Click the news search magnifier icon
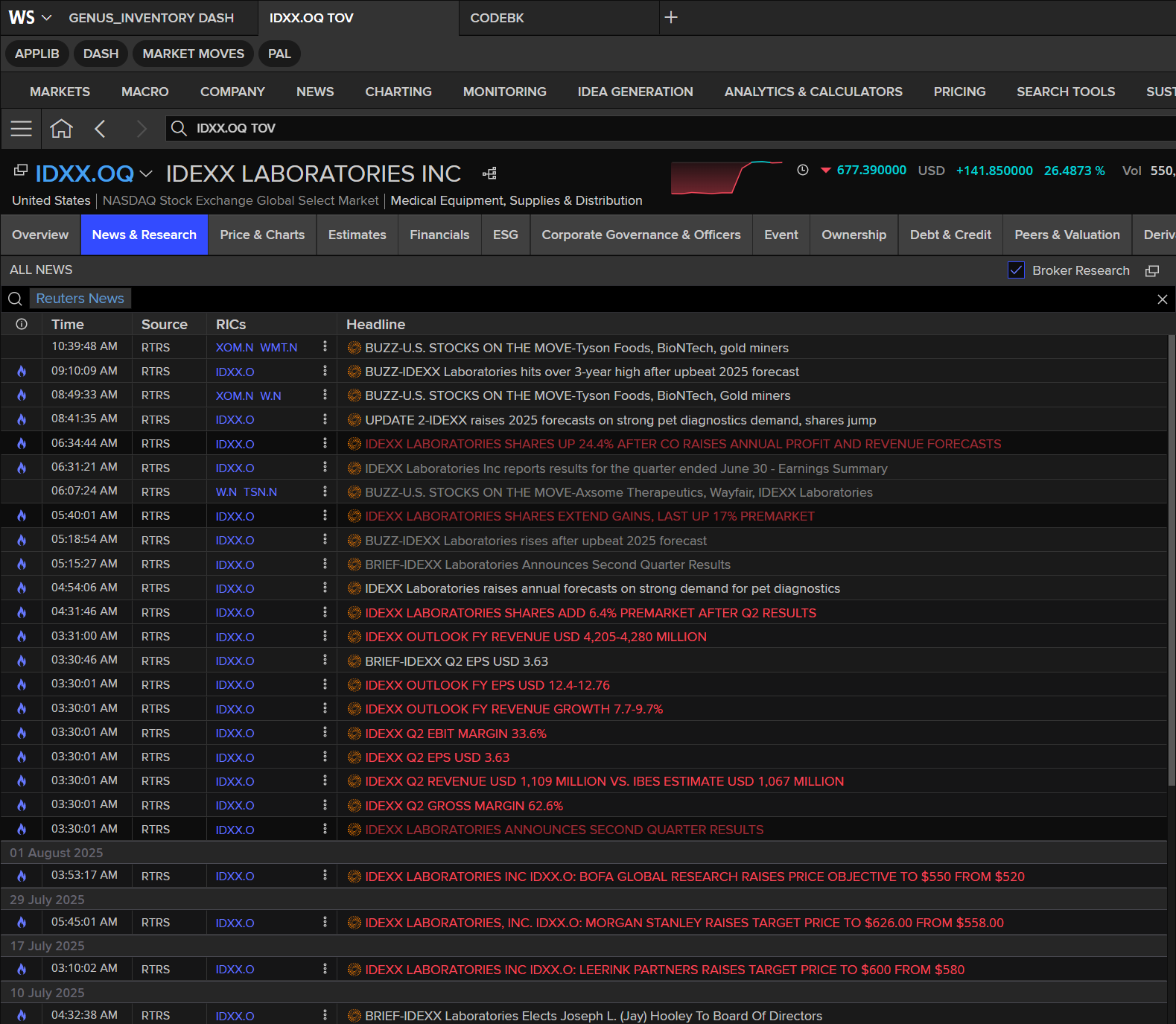The height and width of the screenshot is (1024, 1176). [x=15, y=299]
